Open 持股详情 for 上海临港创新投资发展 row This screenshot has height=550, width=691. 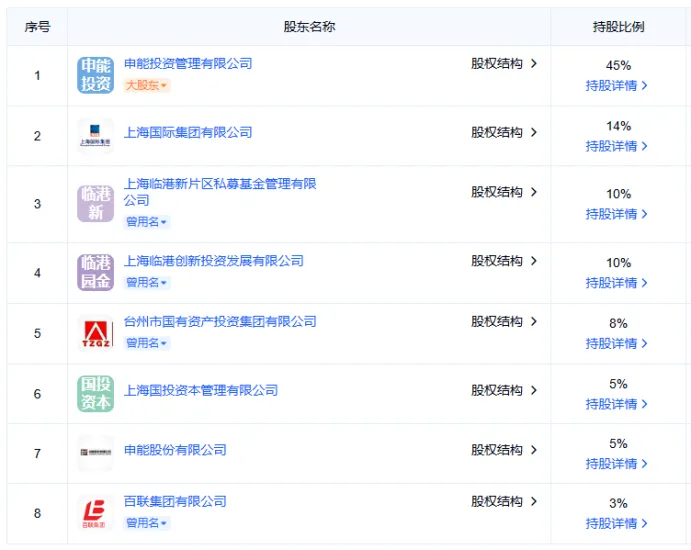(x=617, y=282)
